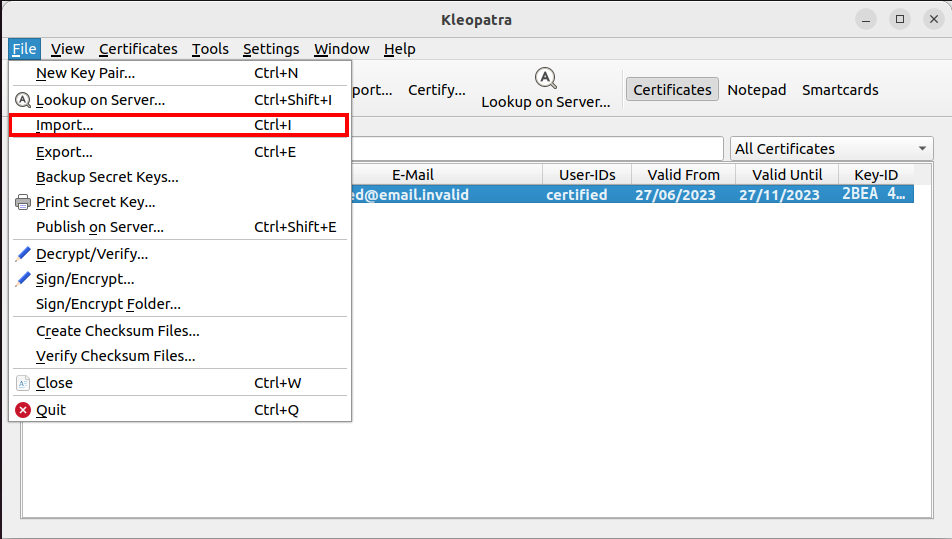
Task: Sort by the E-Mail column header
Action: click(x=413, y=175)
